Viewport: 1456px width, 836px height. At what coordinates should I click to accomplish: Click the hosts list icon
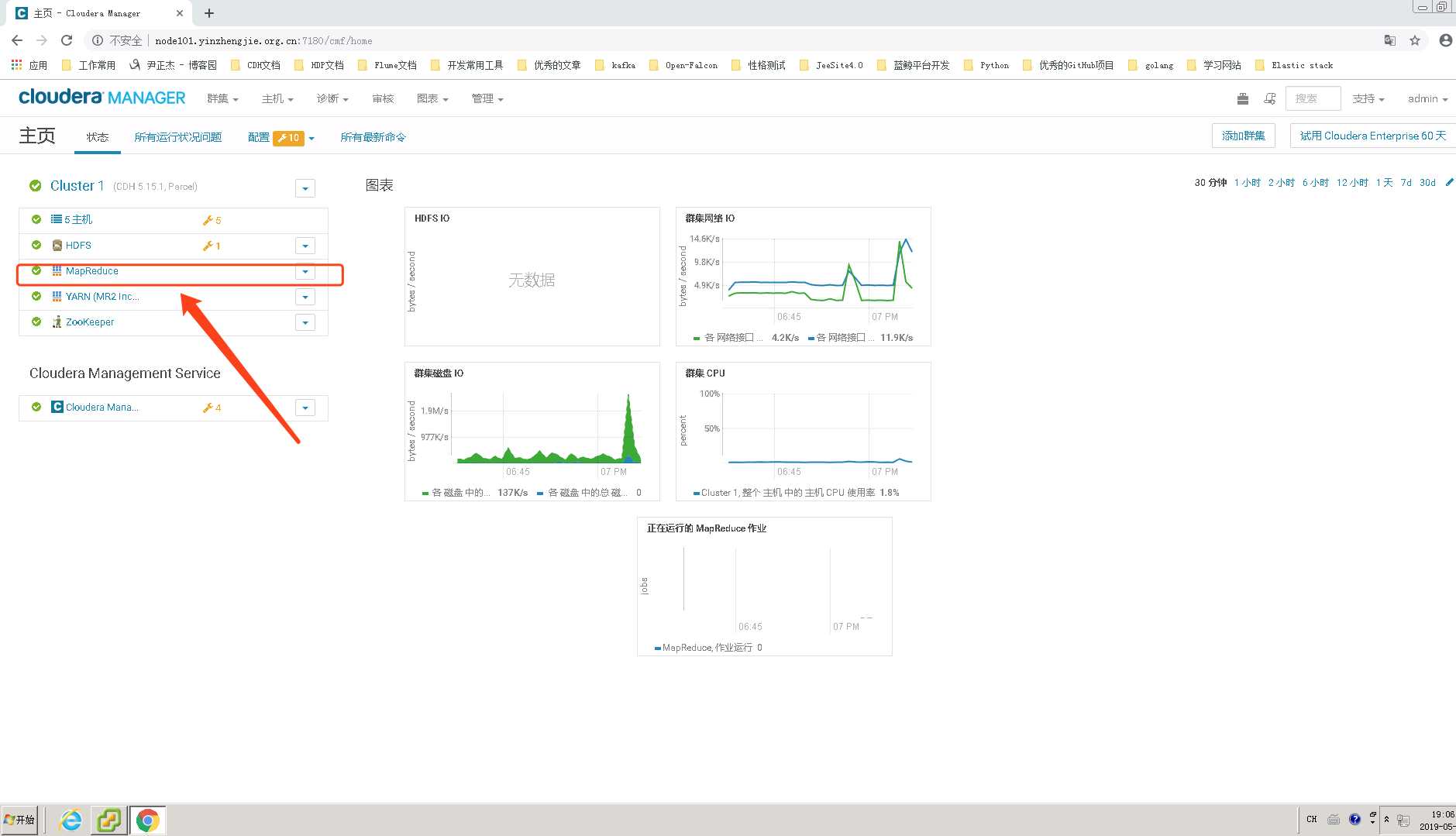[x=57, y=219]
